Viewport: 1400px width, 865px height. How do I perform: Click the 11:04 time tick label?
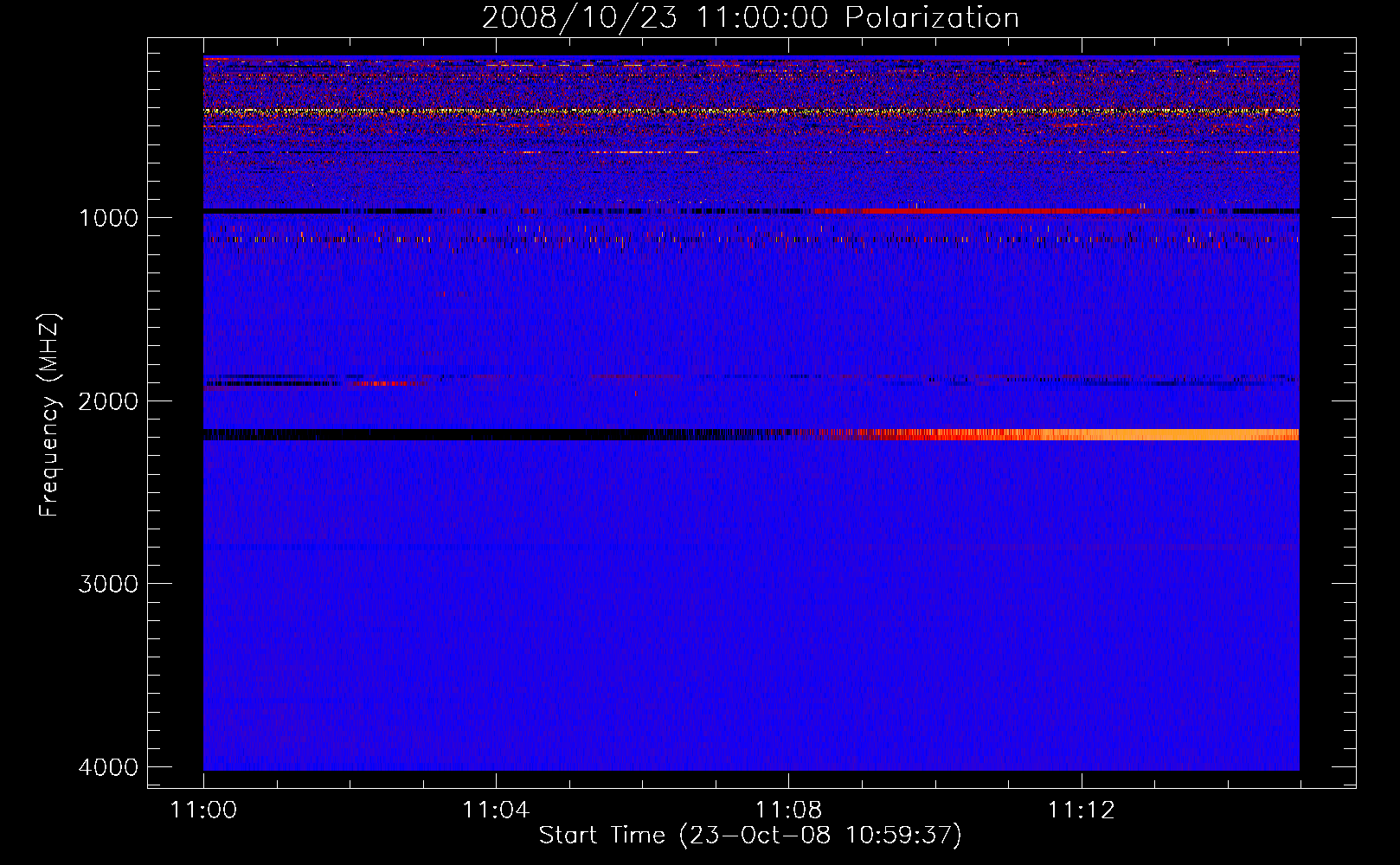496,811
